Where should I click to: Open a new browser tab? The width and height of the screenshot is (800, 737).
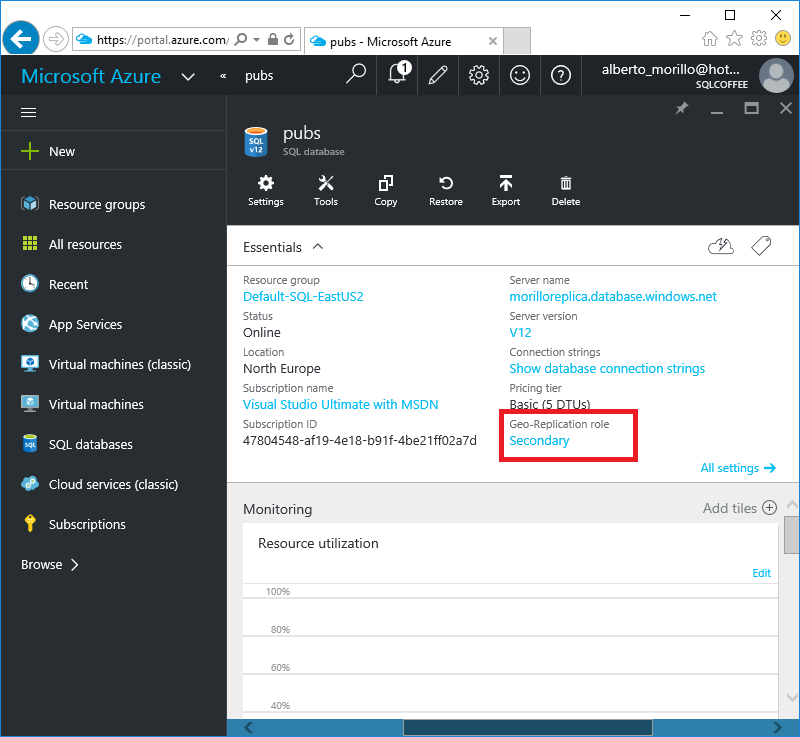click(x=517, y=41)
